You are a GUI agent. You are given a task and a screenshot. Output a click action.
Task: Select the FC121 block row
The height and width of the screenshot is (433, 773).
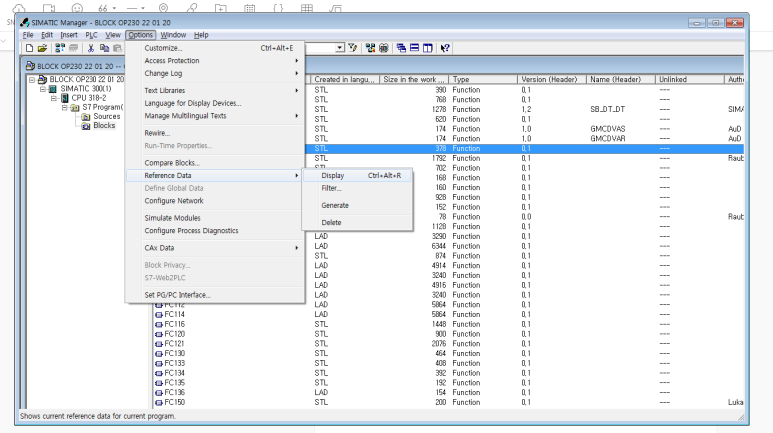449,344
